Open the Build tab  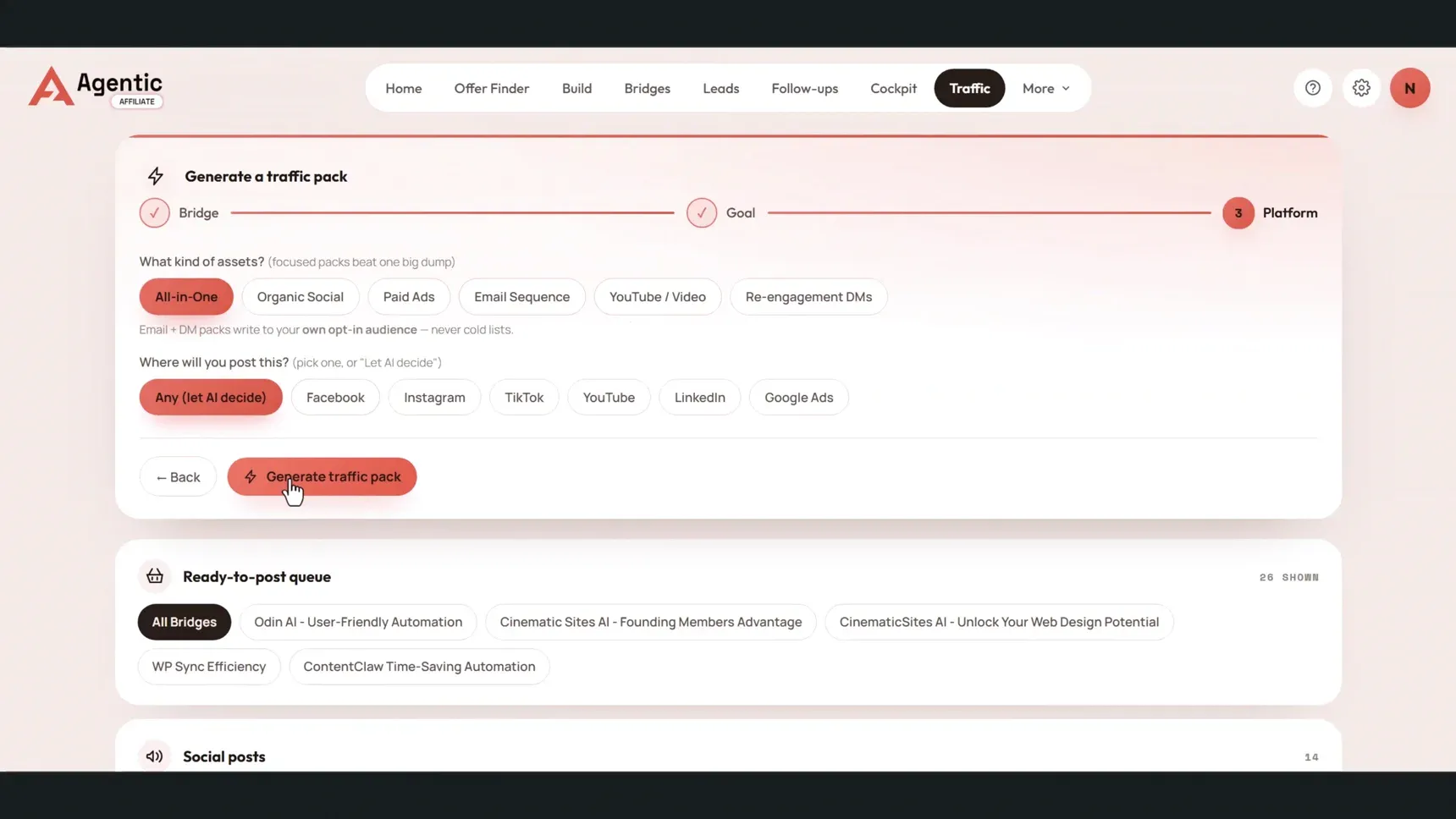coord(576,88)
